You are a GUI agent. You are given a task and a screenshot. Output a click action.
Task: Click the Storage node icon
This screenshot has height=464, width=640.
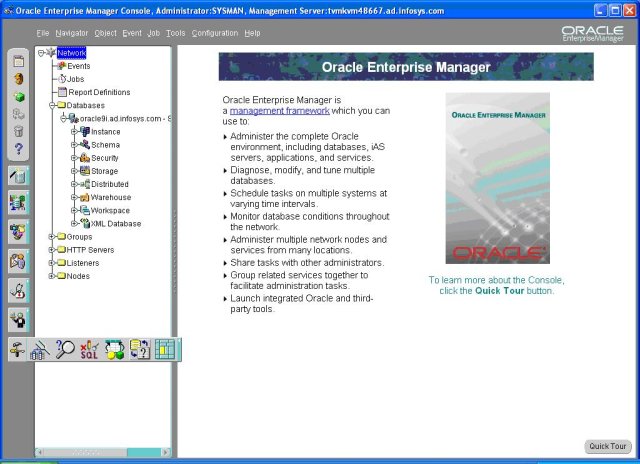pyautogui.click(x=85, y=171)
